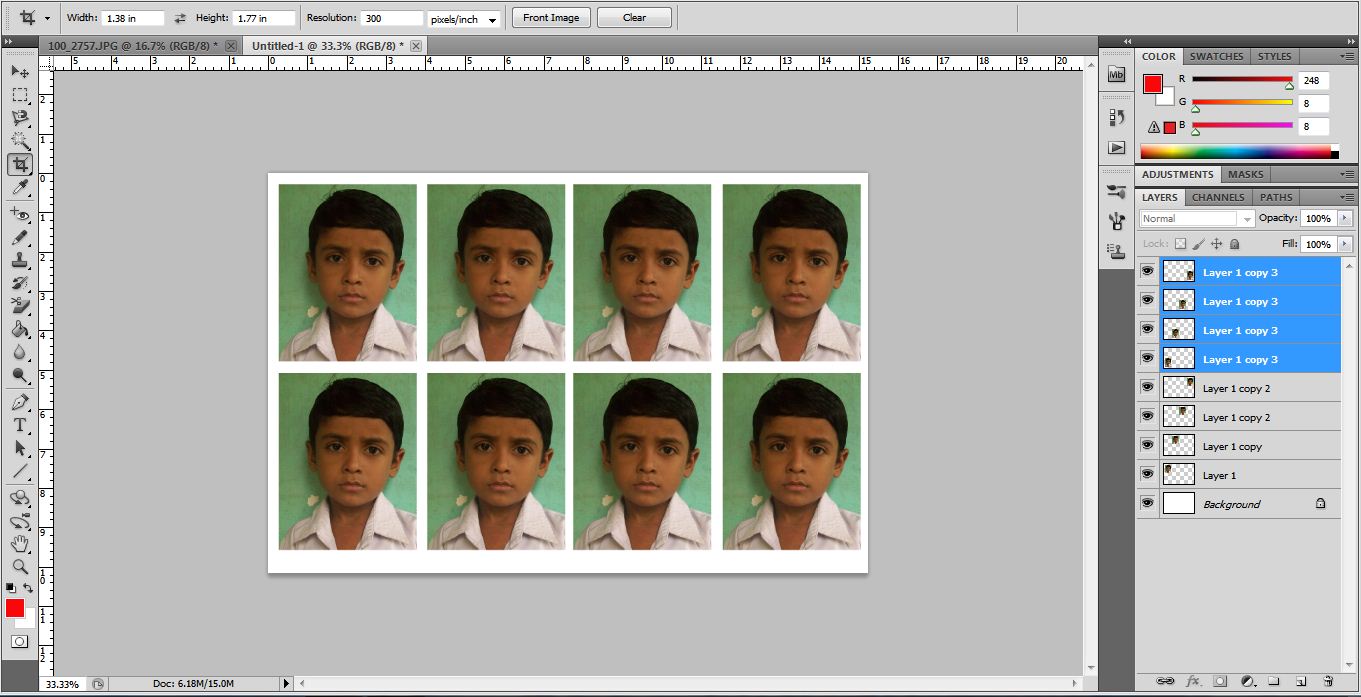This screenshot has width=1361, height=697.
Task: Select the Path Selection tool
Action: pos(19,448)
